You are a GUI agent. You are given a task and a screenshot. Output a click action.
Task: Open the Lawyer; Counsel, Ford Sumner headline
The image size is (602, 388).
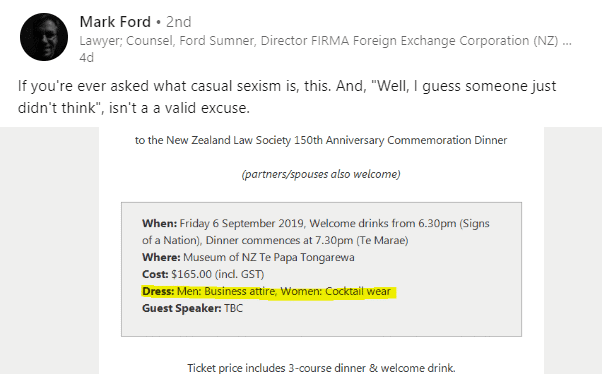coord(319,41)
